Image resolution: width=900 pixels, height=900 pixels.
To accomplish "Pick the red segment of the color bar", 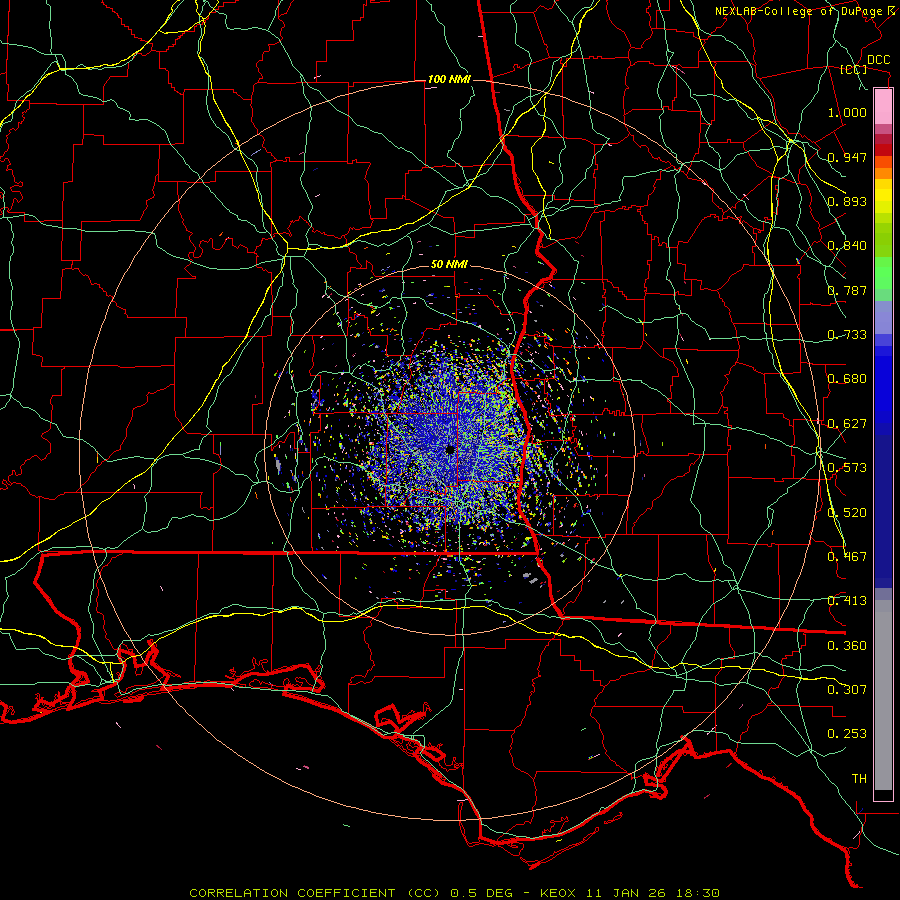I will [883, 150].
